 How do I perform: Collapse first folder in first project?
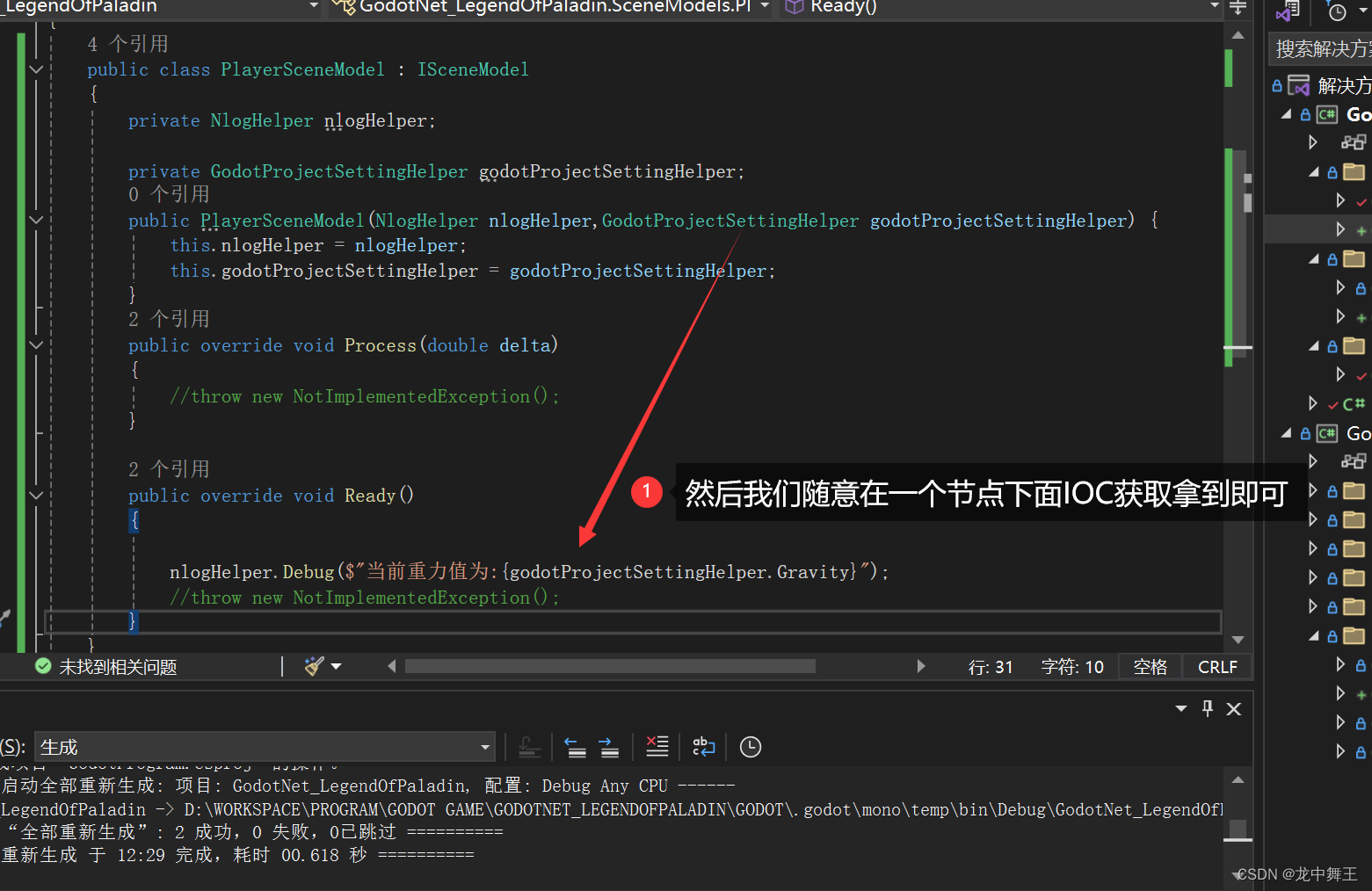[1314, 172]
